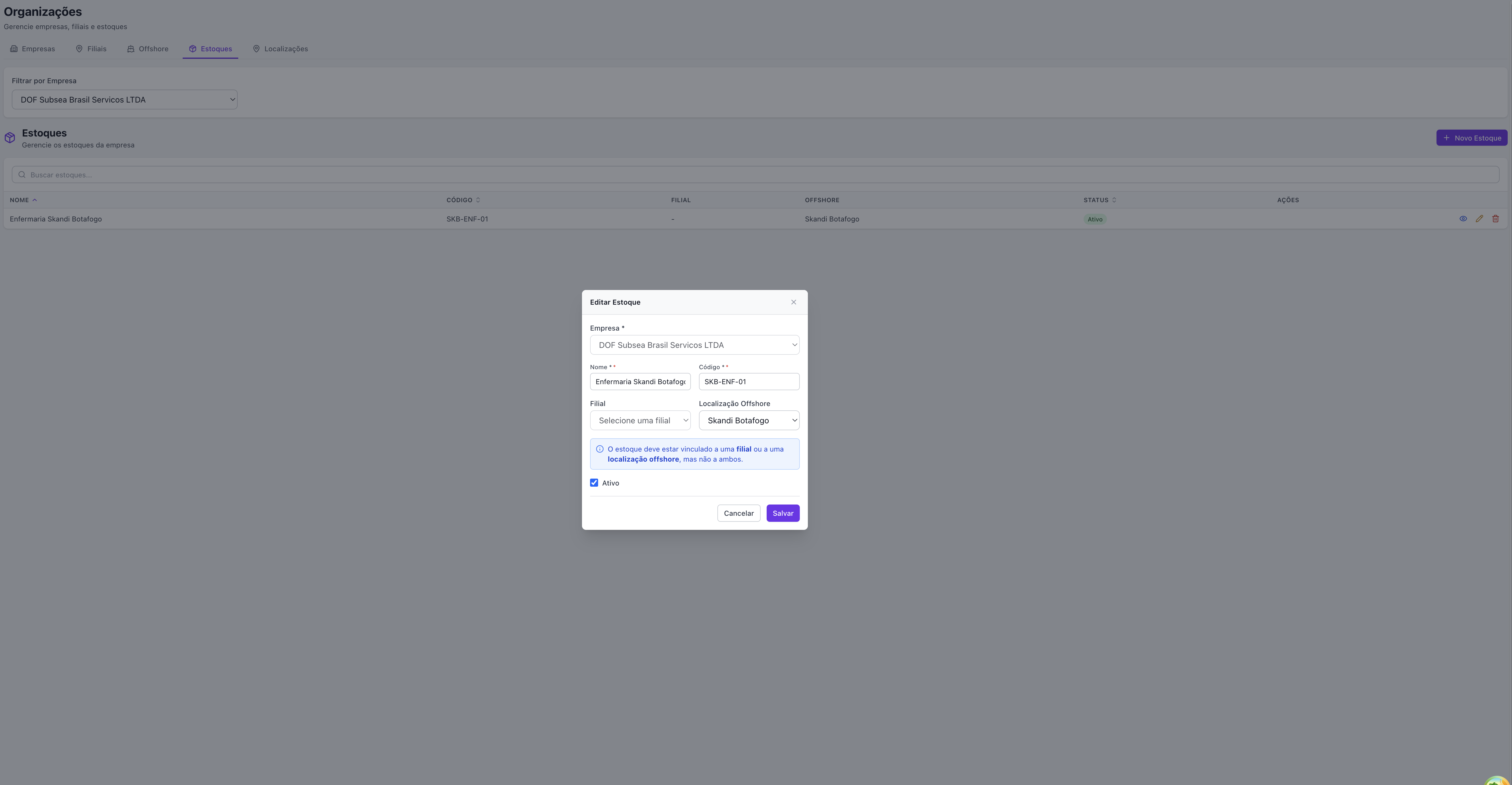Click the search magnifier icon in Buscar estoques
Viewport: 1512px width, 785px height.
22,175
